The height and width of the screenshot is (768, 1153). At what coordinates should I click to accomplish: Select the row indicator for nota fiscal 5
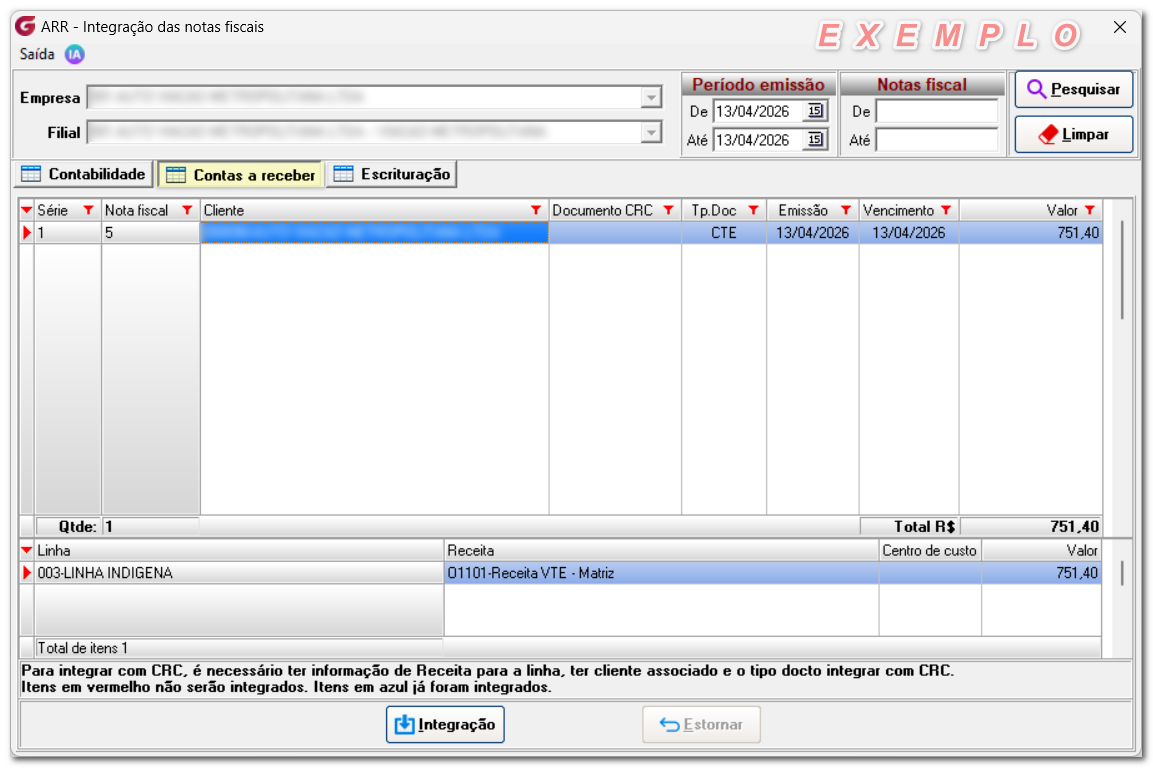click(26, 233)
